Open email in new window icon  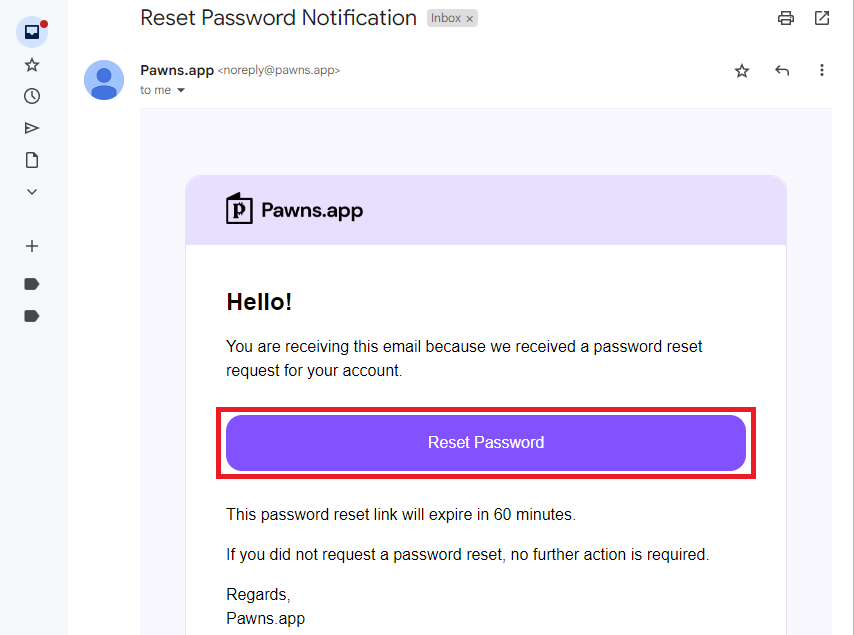click(822, 18)
